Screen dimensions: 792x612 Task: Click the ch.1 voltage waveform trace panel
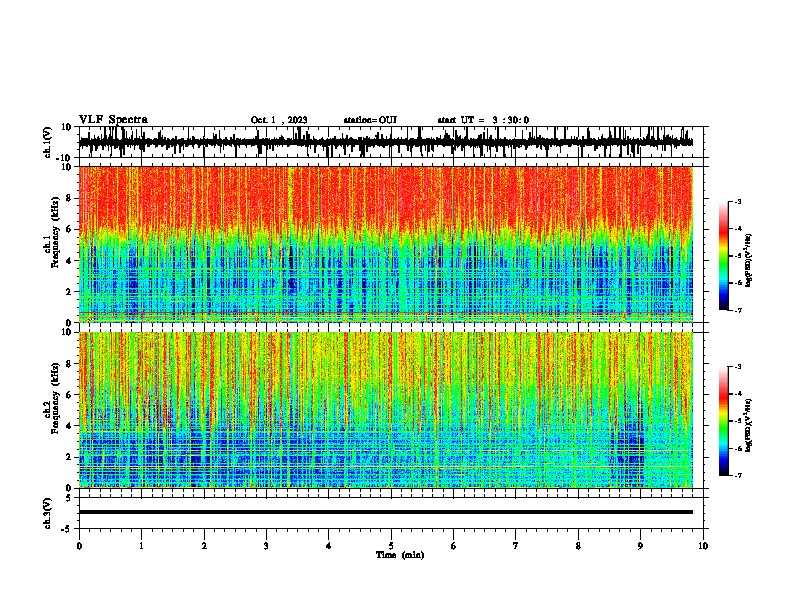tap(391, 142)
